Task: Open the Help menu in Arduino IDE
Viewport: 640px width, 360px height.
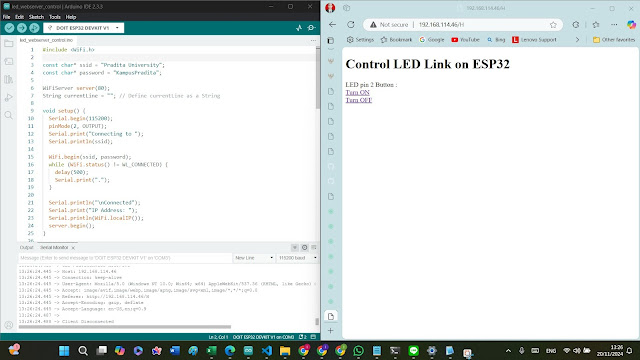Action: pos(71,17)
